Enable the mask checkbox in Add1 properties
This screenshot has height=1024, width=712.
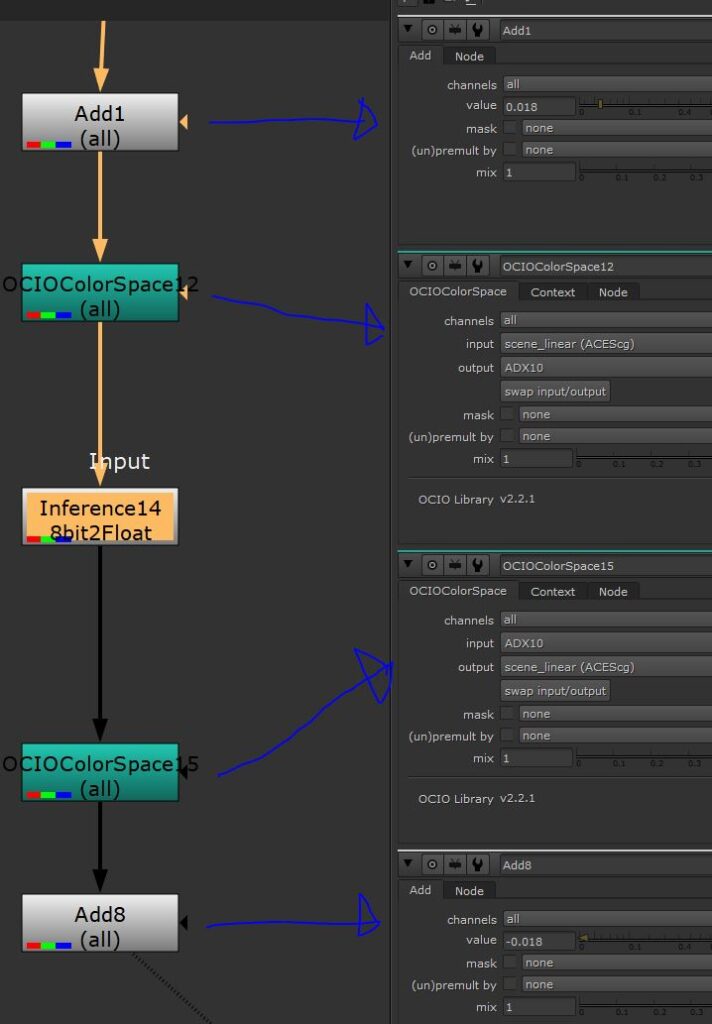[510, 128]
